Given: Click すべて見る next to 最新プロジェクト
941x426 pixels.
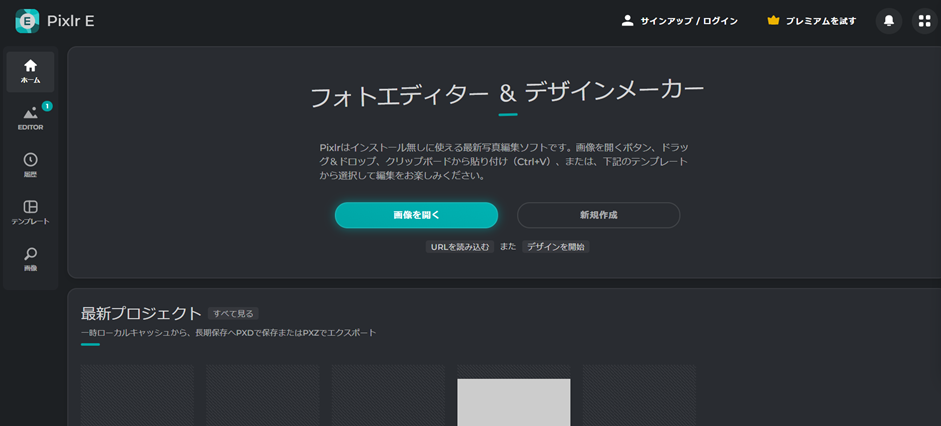Looking at the screenshot, I should click(x=233, y=313).
